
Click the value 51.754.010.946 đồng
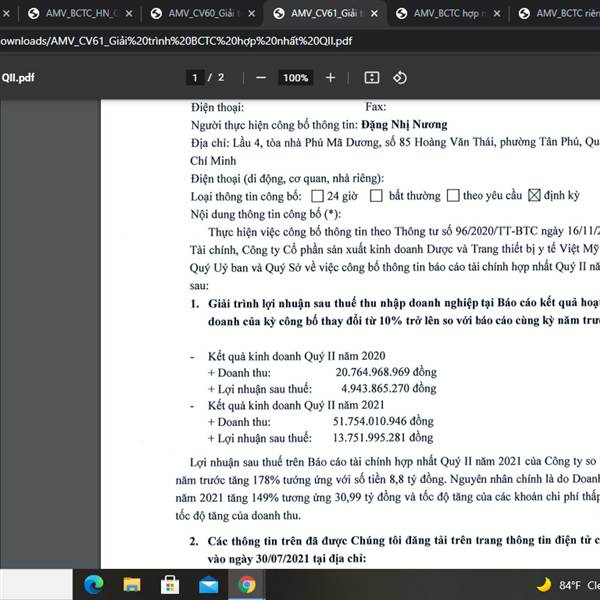383,421
